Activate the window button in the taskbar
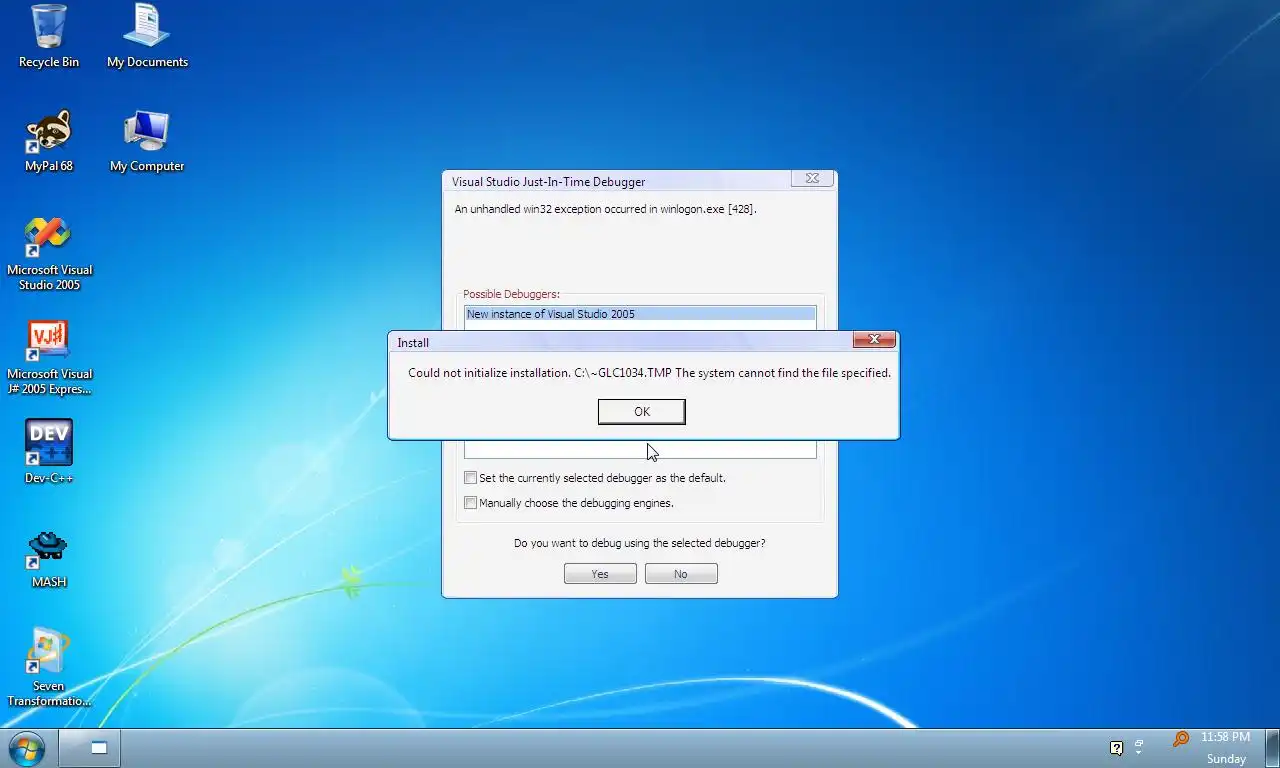The image size is (1280, 768). click(90, 748)
